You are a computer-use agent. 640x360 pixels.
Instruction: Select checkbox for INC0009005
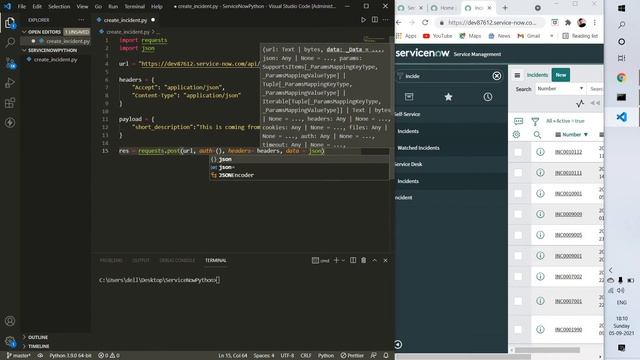coord(518,235)
